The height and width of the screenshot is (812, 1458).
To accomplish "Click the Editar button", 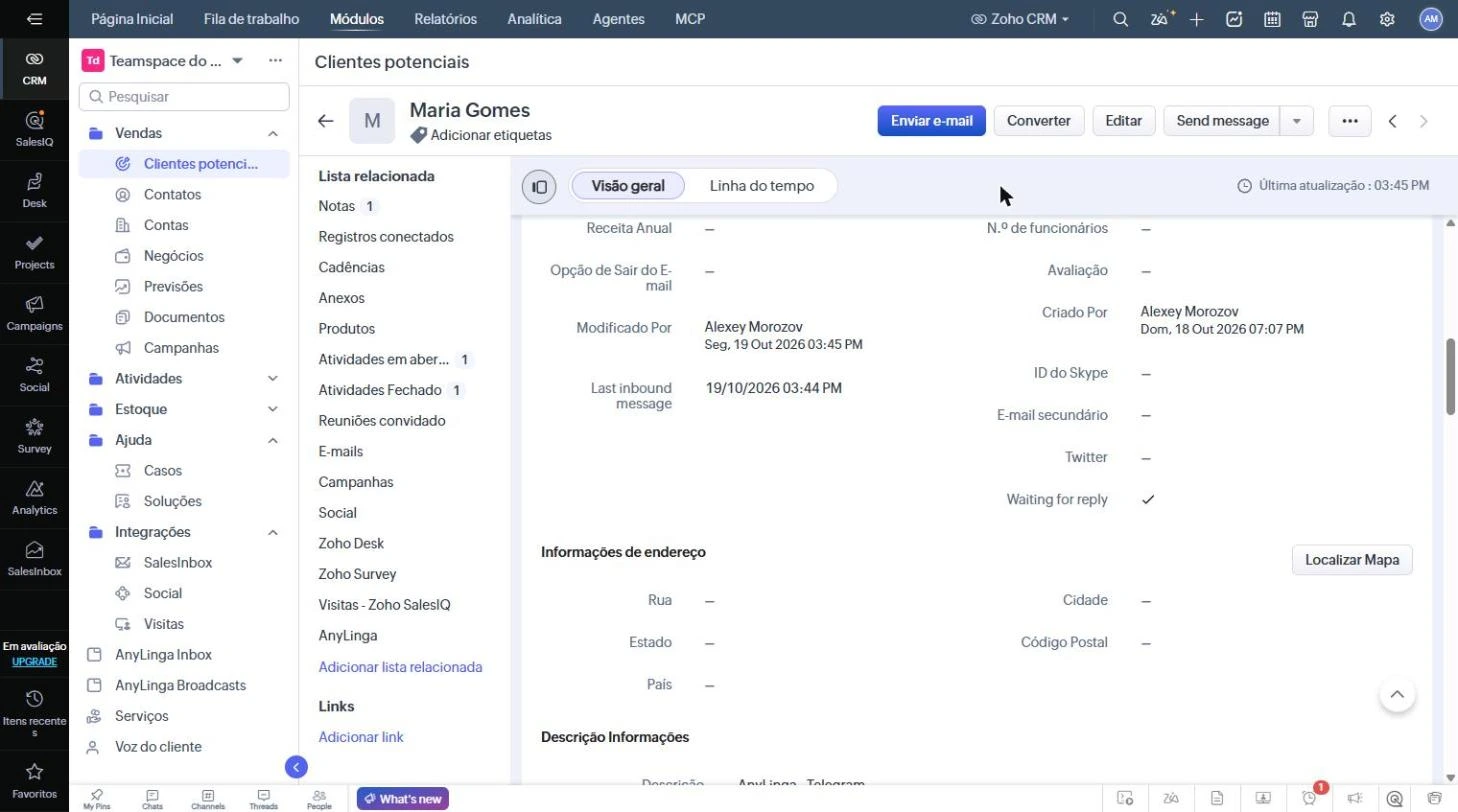I will tap(1124, 121).
